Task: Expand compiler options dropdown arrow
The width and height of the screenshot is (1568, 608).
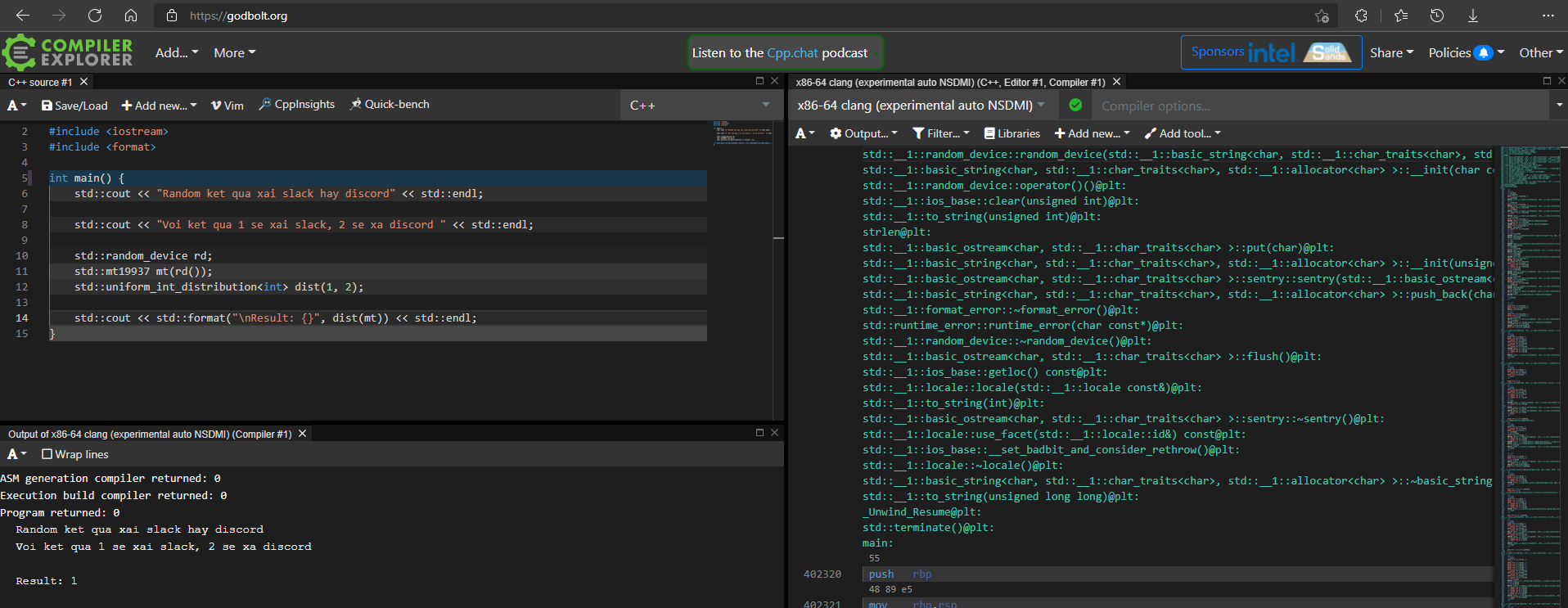Action: point(1559,105)
